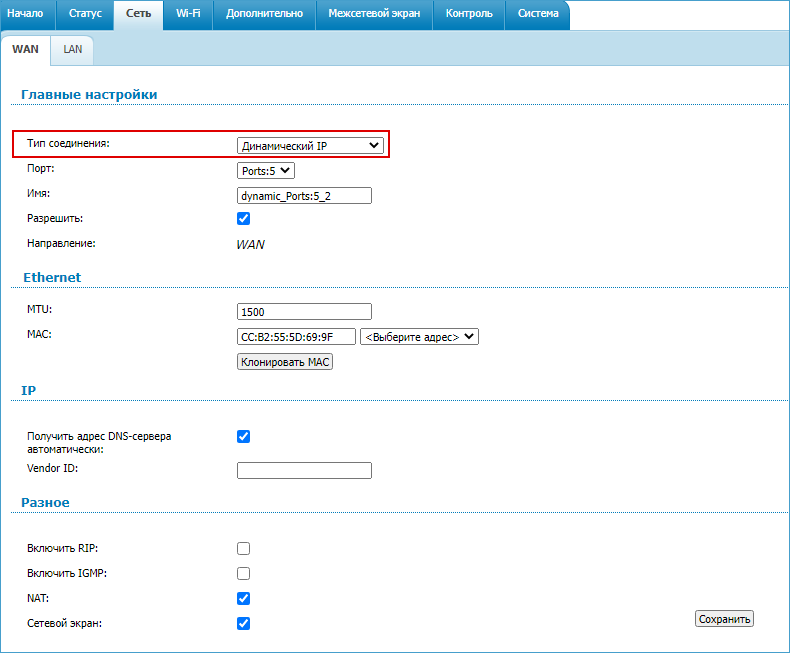Click the Vendor ID input field
The width and height of the screenshot is (790, 653).
(304, 470)
